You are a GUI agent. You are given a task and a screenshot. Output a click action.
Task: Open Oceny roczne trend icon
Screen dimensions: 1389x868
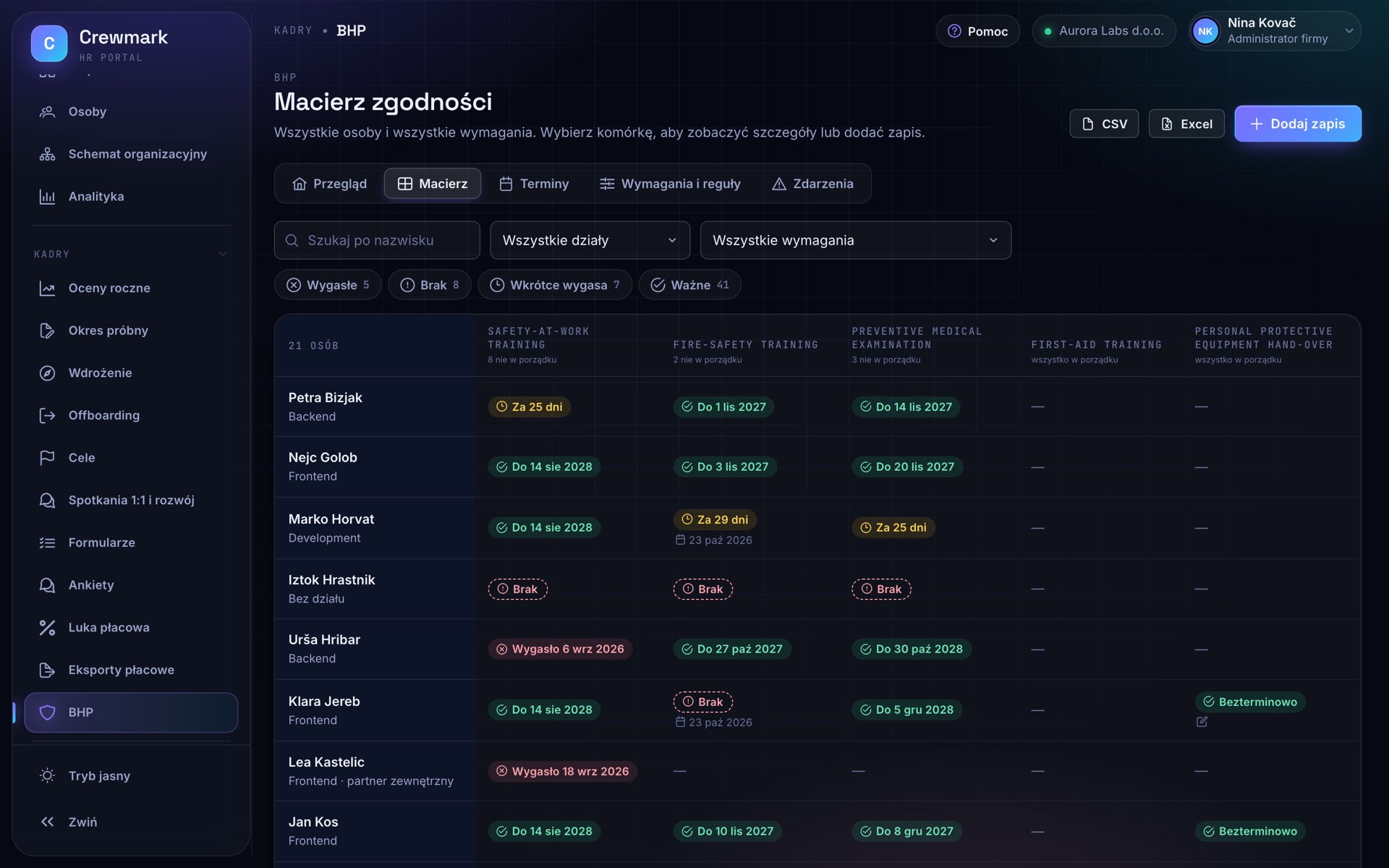click(47, 288)
